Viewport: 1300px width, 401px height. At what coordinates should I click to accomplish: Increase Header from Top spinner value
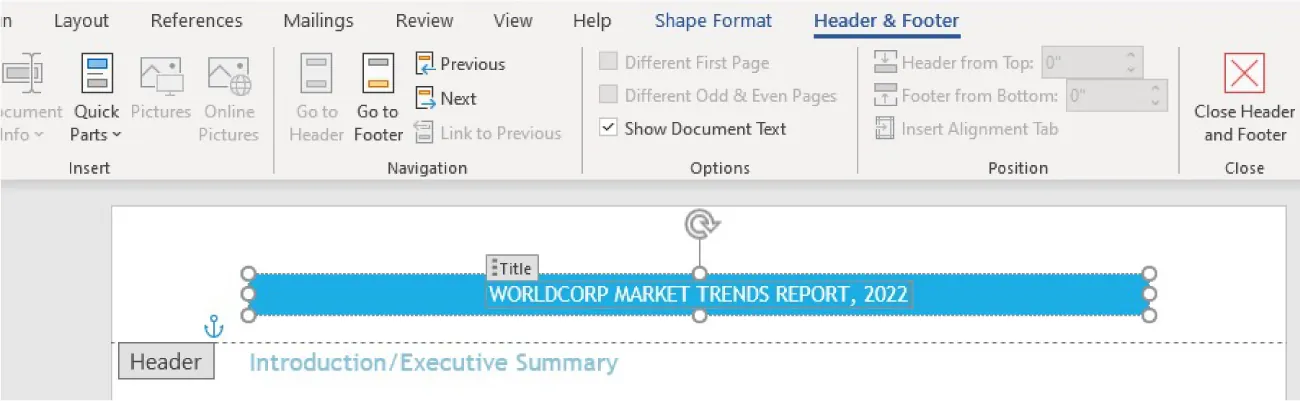click(x=1130, y=56)
